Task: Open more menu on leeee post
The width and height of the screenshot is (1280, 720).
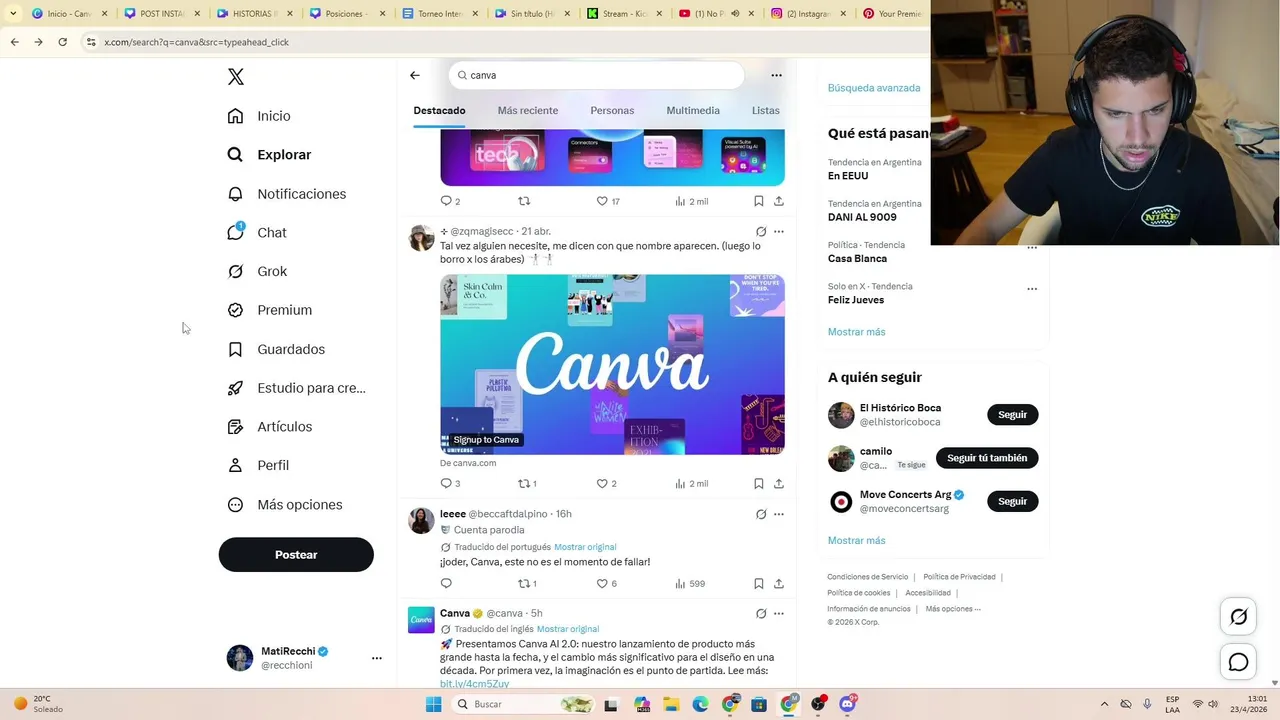Action: 779,514
